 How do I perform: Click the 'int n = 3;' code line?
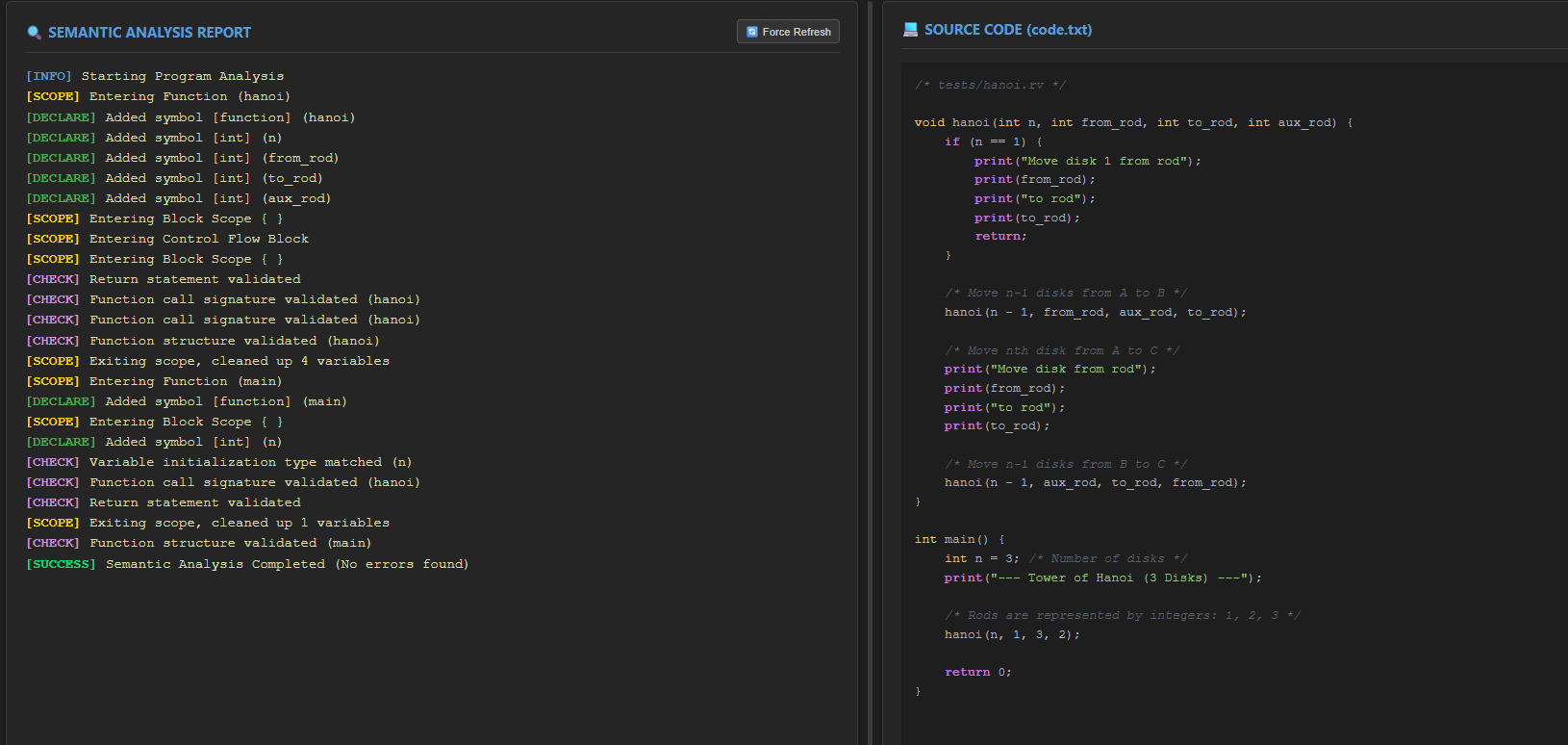click(x=982, y=558)
